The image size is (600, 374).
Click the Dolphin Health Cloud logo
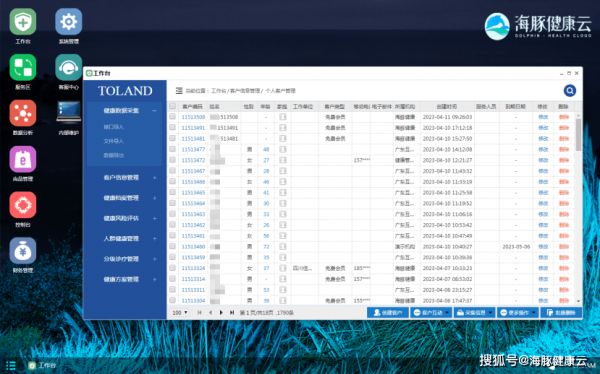point(538,26)
